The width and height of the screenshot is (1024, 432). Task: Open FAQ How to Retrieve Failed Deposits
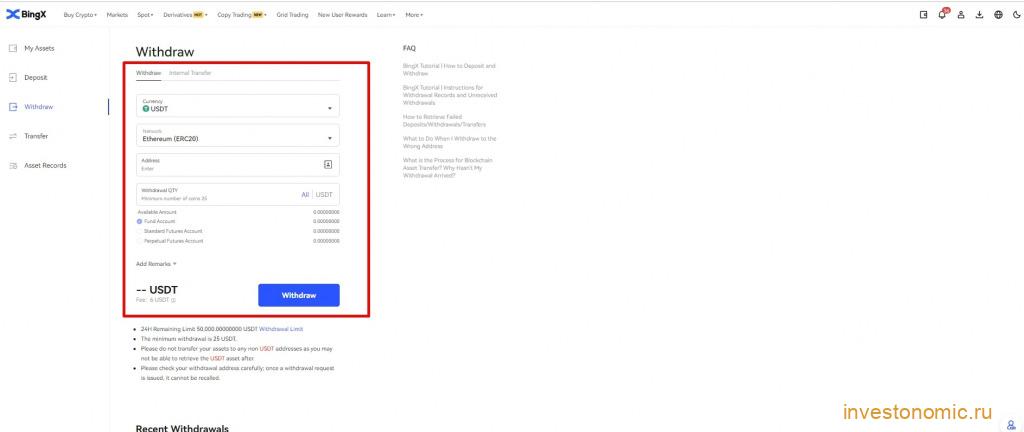(x=444, y=121)
